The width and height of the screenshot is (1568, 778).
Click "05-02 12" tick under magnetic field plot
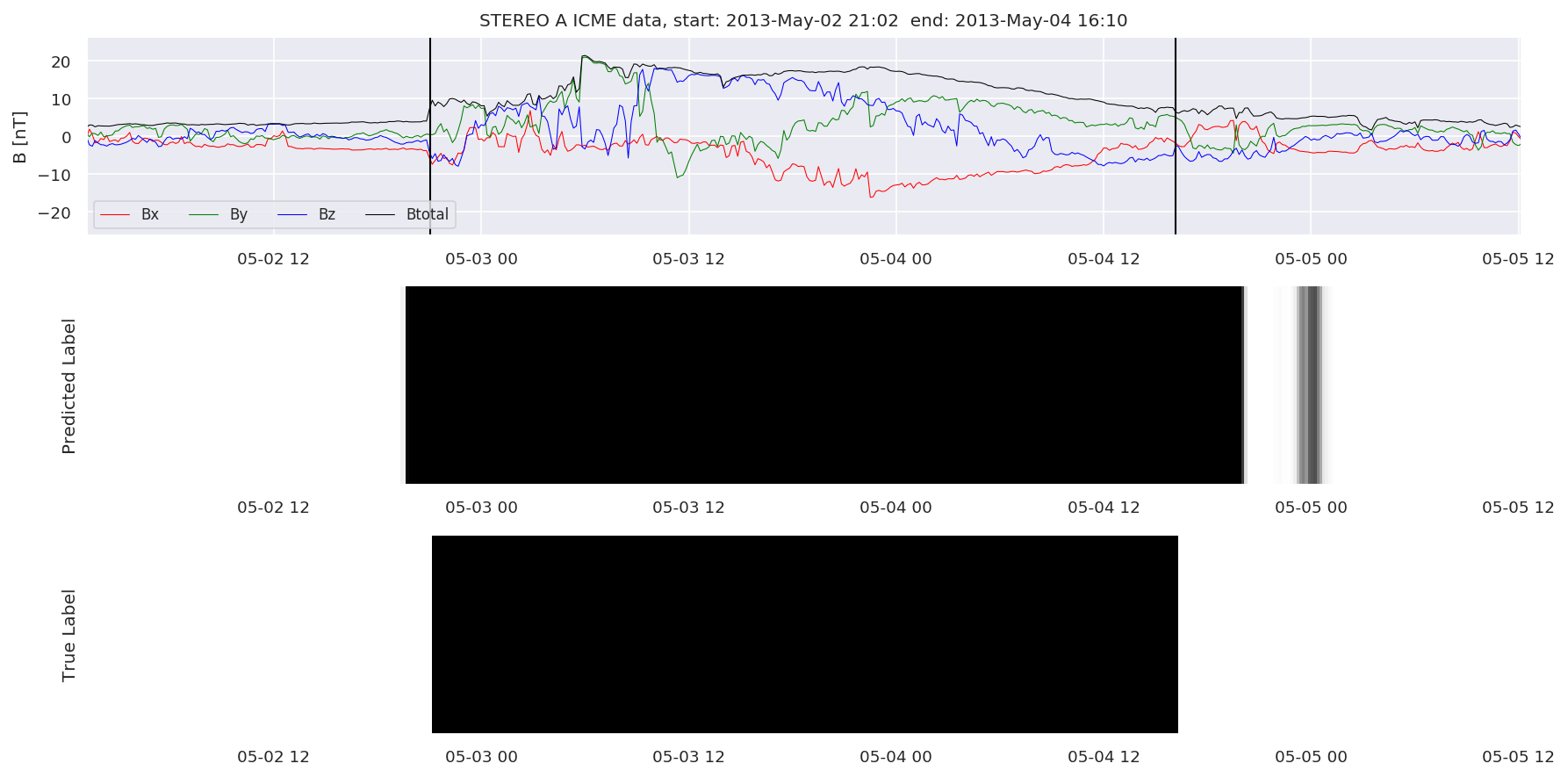[x=273, y=259]
